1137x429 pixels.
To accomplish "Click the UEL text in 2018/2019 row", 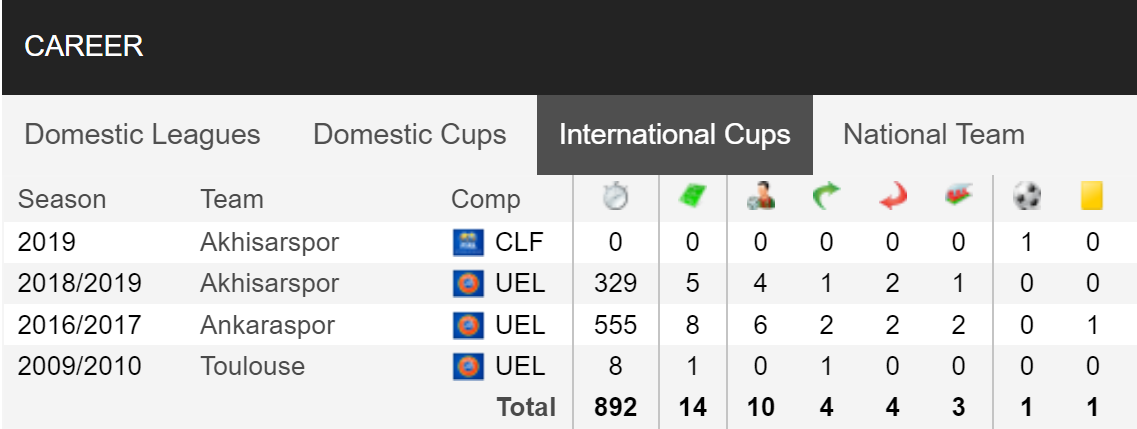I will pyautogui.click(x=519, y=283).
